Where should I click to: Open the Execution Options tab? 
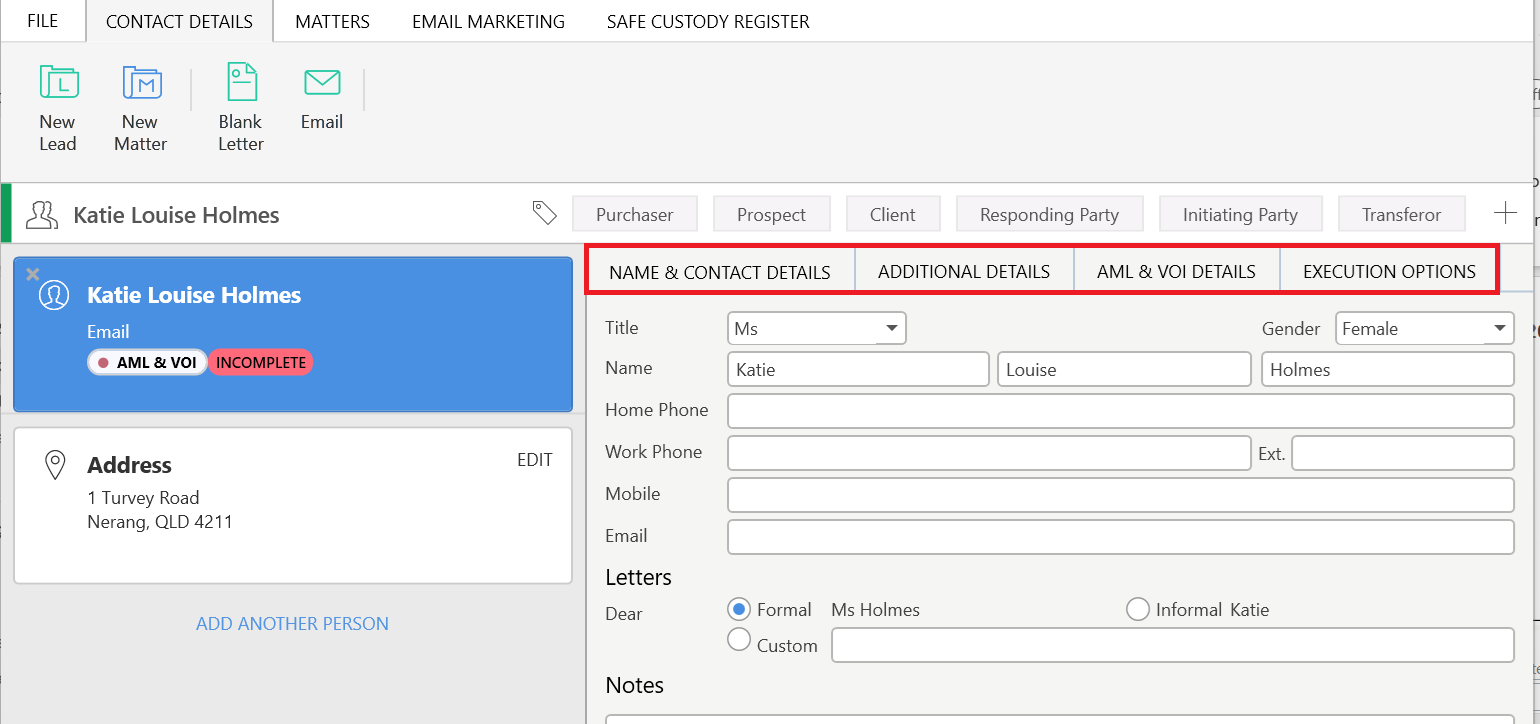pyautogui.click(x=1389, y=272)
